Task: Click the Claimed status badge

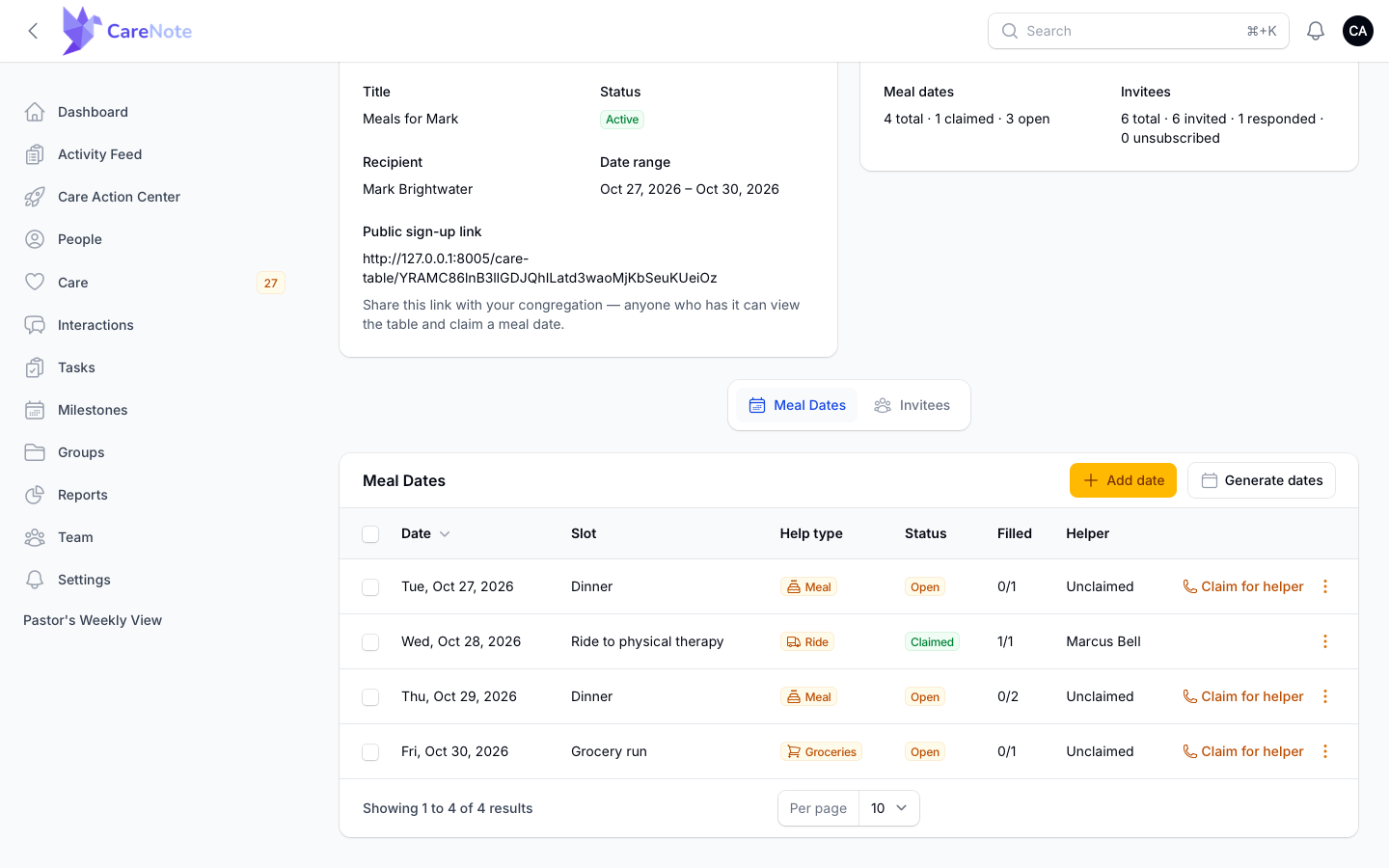Action: coord(932,642)
